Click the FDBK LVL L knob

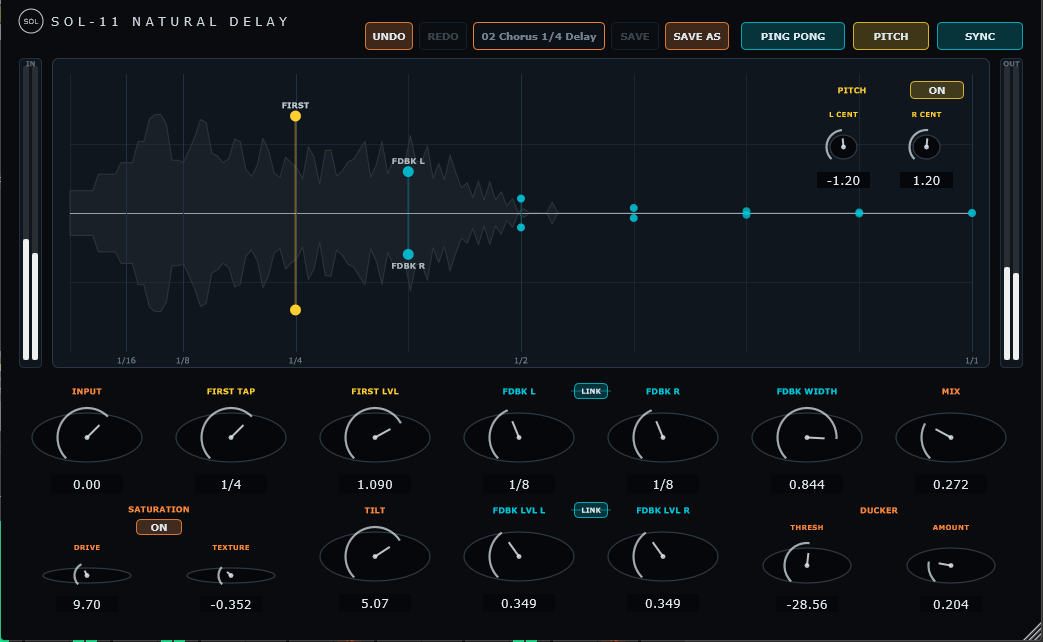519,555
